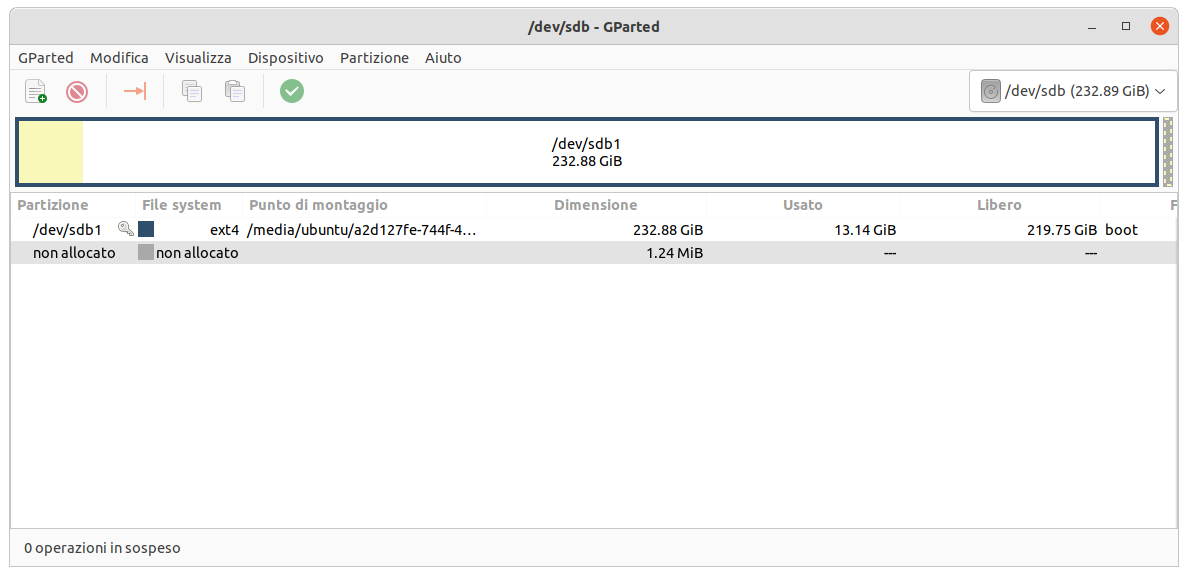1188x576 pixels.
Task: Open the Dispositivo menu
Action: (x=286, y=58)
